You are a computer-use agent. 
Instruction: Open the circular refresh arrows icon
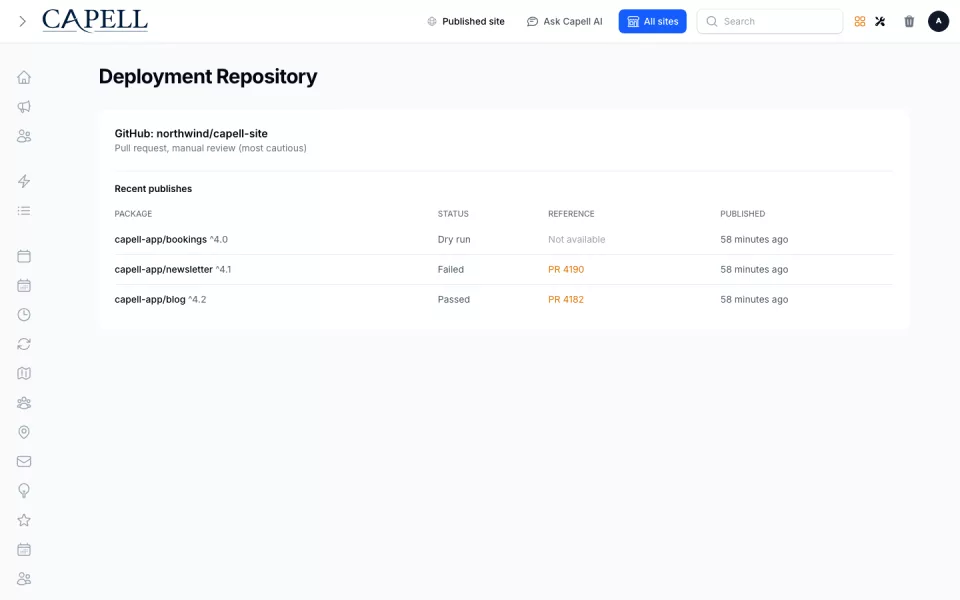(x=24, y=344)
